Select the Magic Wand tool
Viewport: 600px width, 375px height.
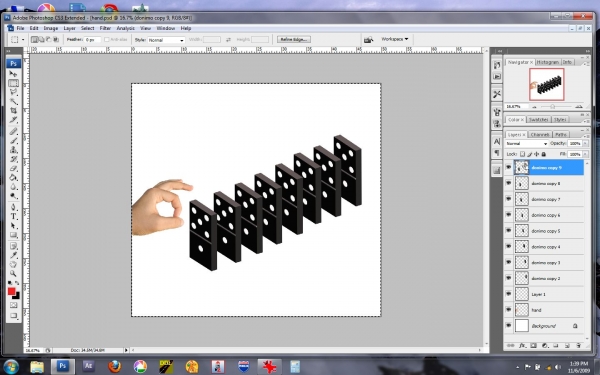pos(13,101)
